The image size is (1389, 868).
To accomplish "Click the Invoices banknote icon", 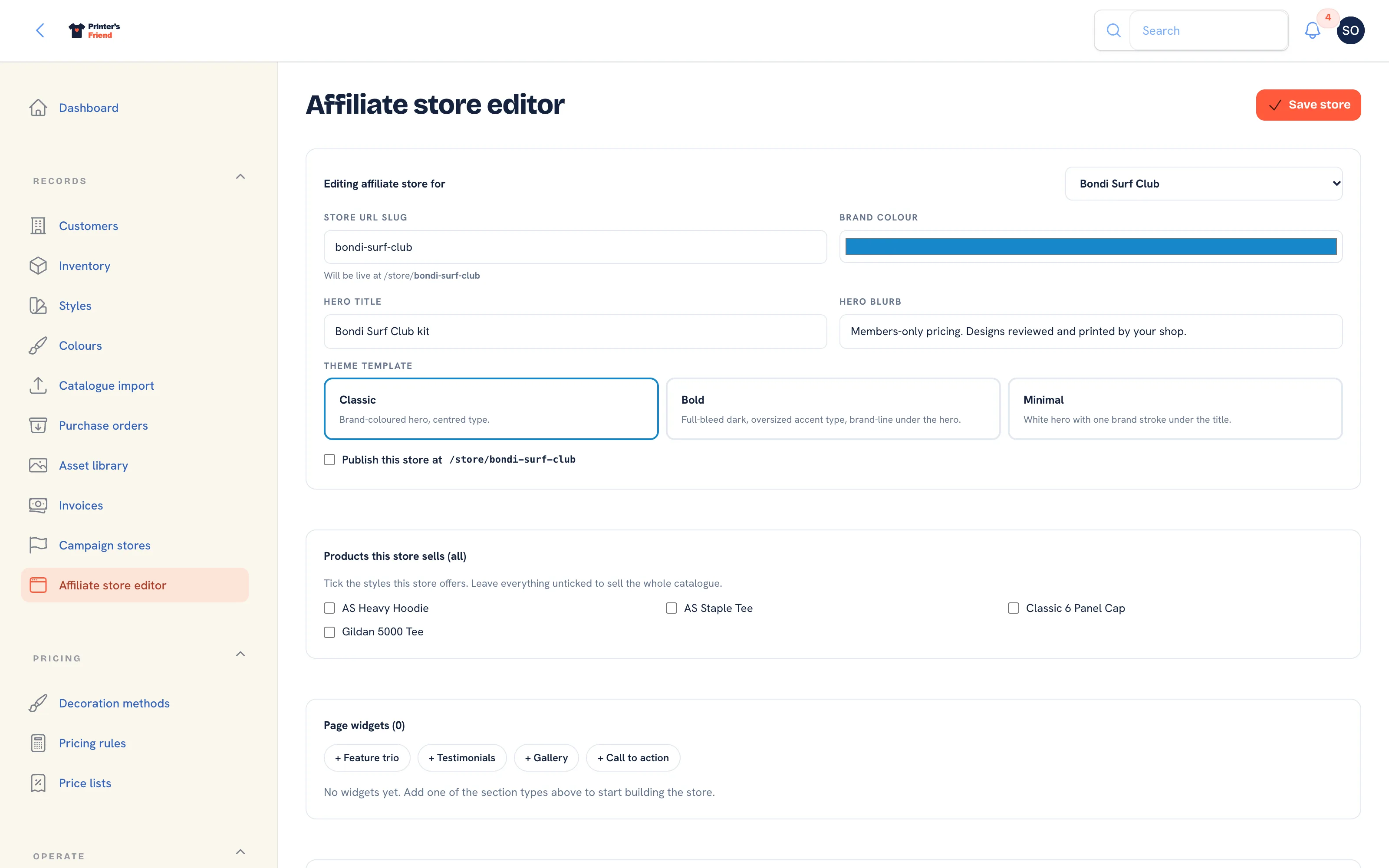I will [39, 505].
